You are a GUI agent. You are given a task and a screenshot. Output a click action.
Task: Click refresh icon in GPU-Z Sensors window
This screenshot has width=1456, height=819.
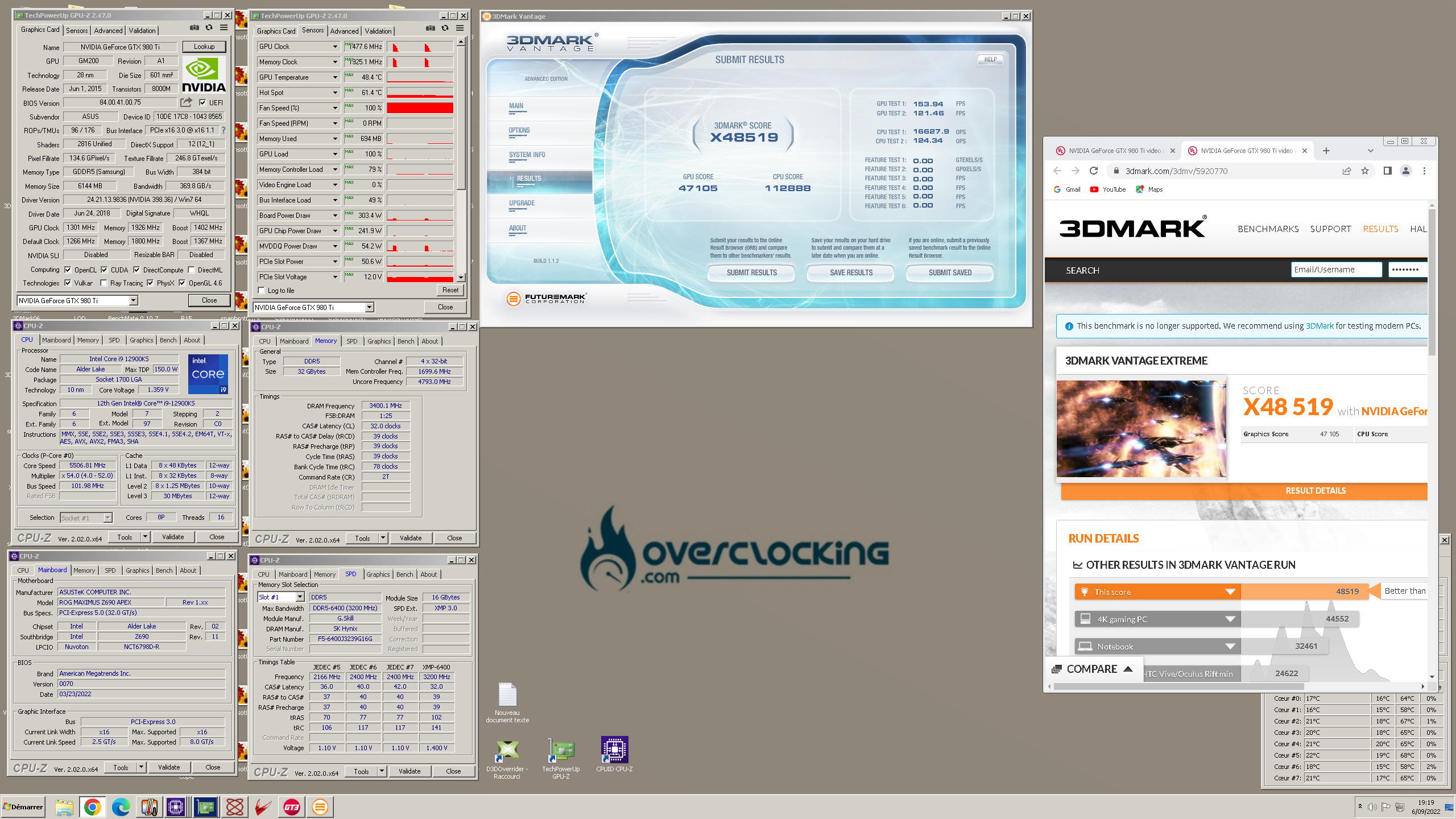pos(445,28)
